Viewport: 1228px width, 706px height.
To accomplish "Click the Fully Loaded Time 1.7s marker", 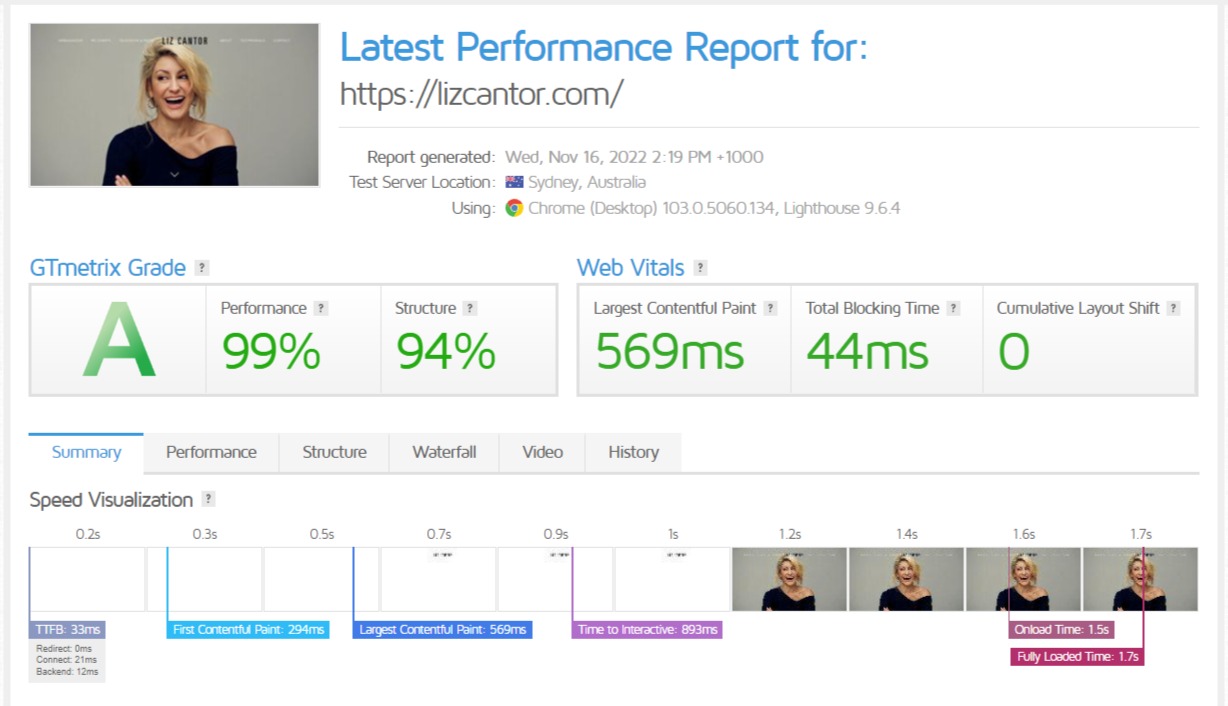I will [x=1076, y=657].
